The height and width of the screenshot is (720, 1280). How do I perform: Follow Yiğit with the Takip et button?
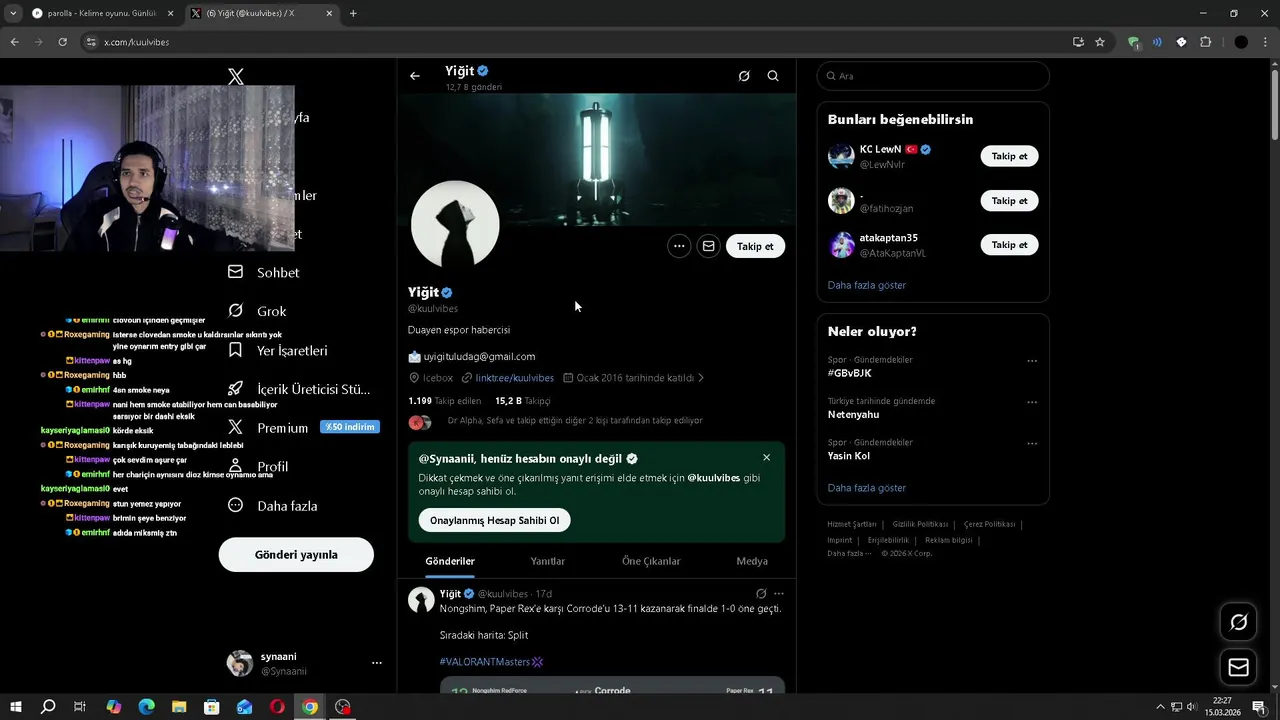(755, 246)
